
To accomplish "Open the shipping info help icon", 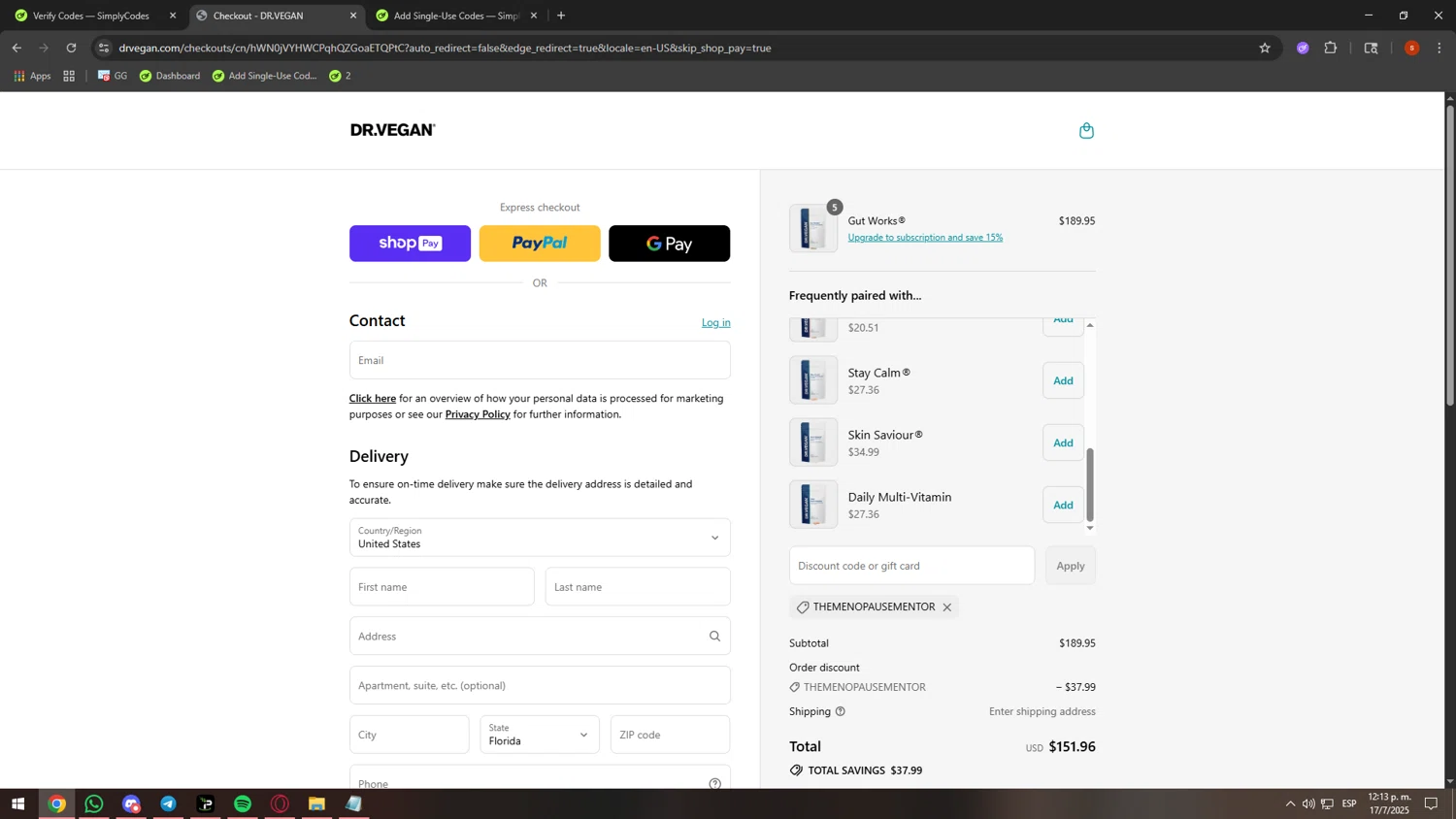I will 841,711.
